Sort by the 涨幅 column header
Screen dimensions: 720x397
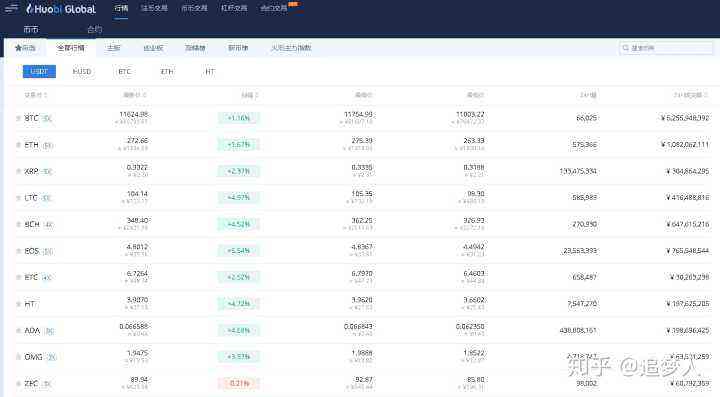pos(250,95)
